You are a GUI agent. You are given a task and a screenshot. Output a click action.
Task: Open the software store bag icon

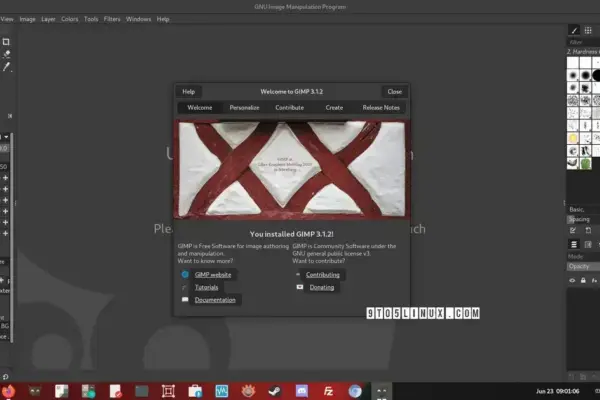coord(195,391)
